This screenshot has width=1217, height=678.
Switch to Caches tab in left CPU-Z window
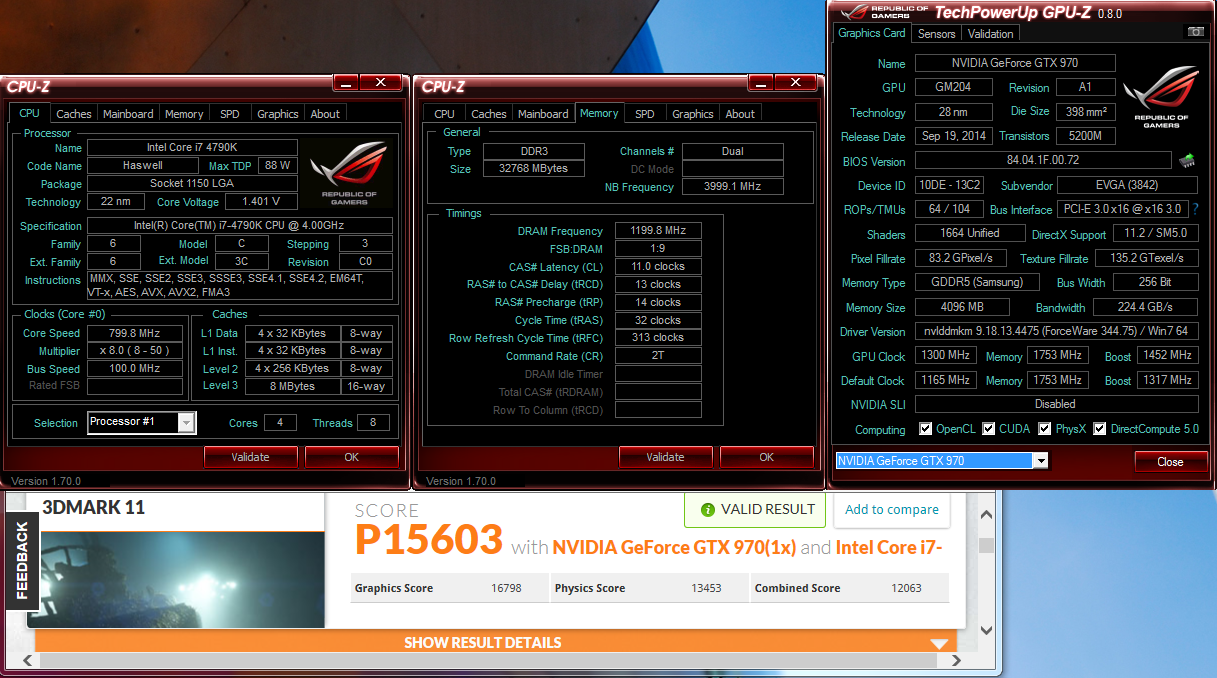pyautogui.click(x=74, y=114)
